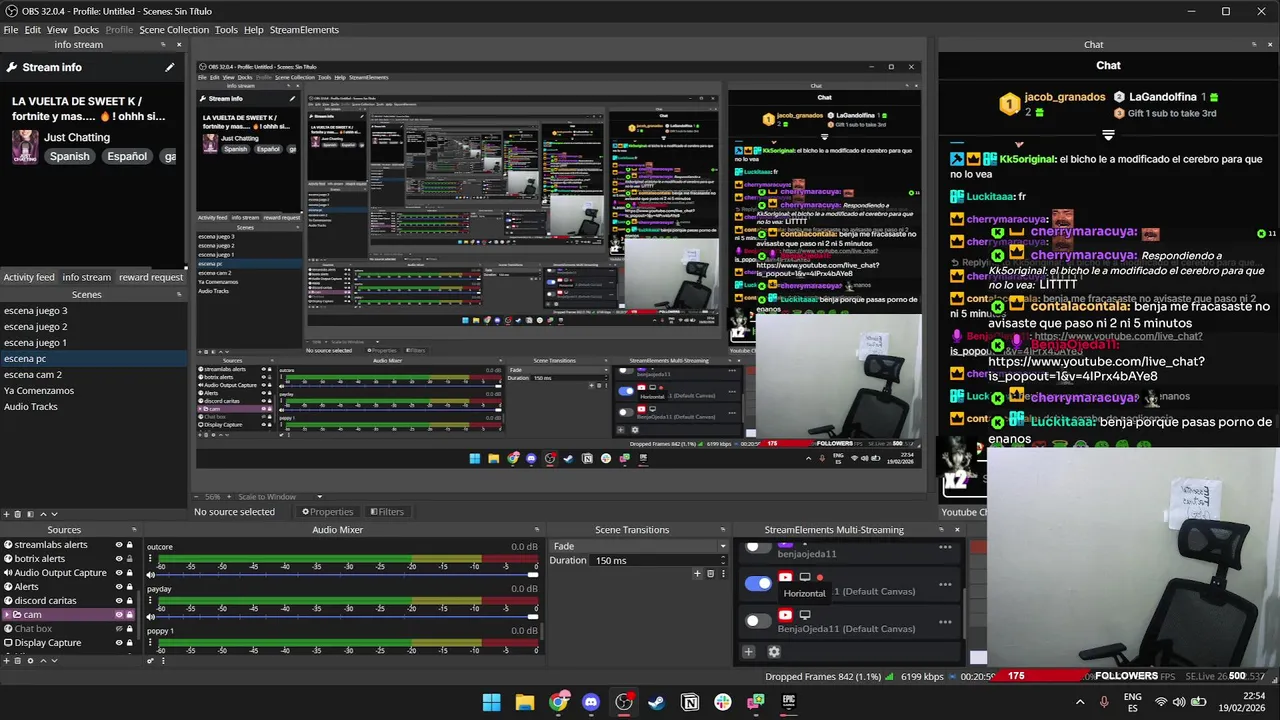Image resolution: width=1280 pixels, height=720 pixels.
Task: Open Discord from the taskbar
Action: (x=591, y=702)
